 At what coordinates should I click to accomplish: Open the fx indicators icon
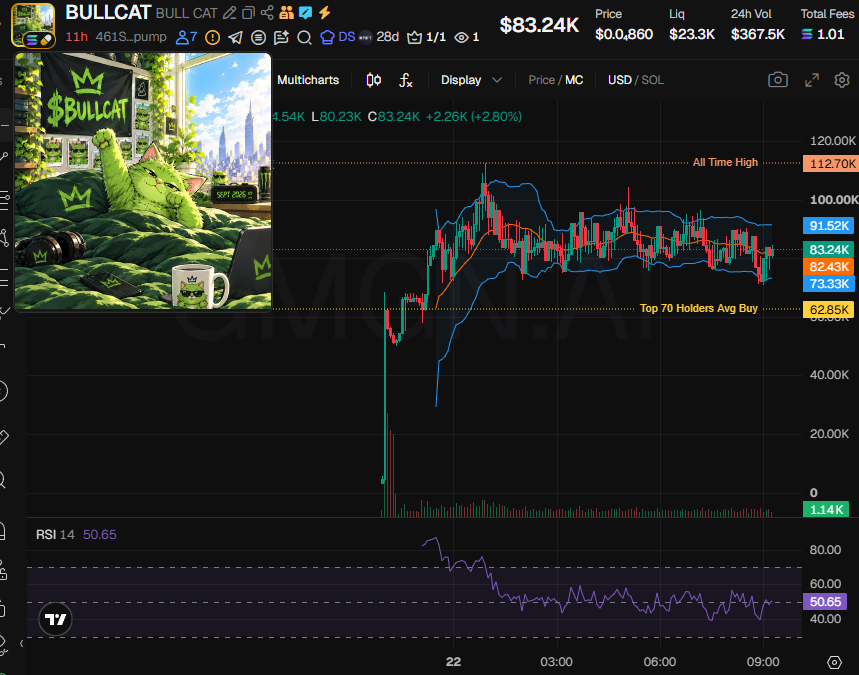[405, 80]
